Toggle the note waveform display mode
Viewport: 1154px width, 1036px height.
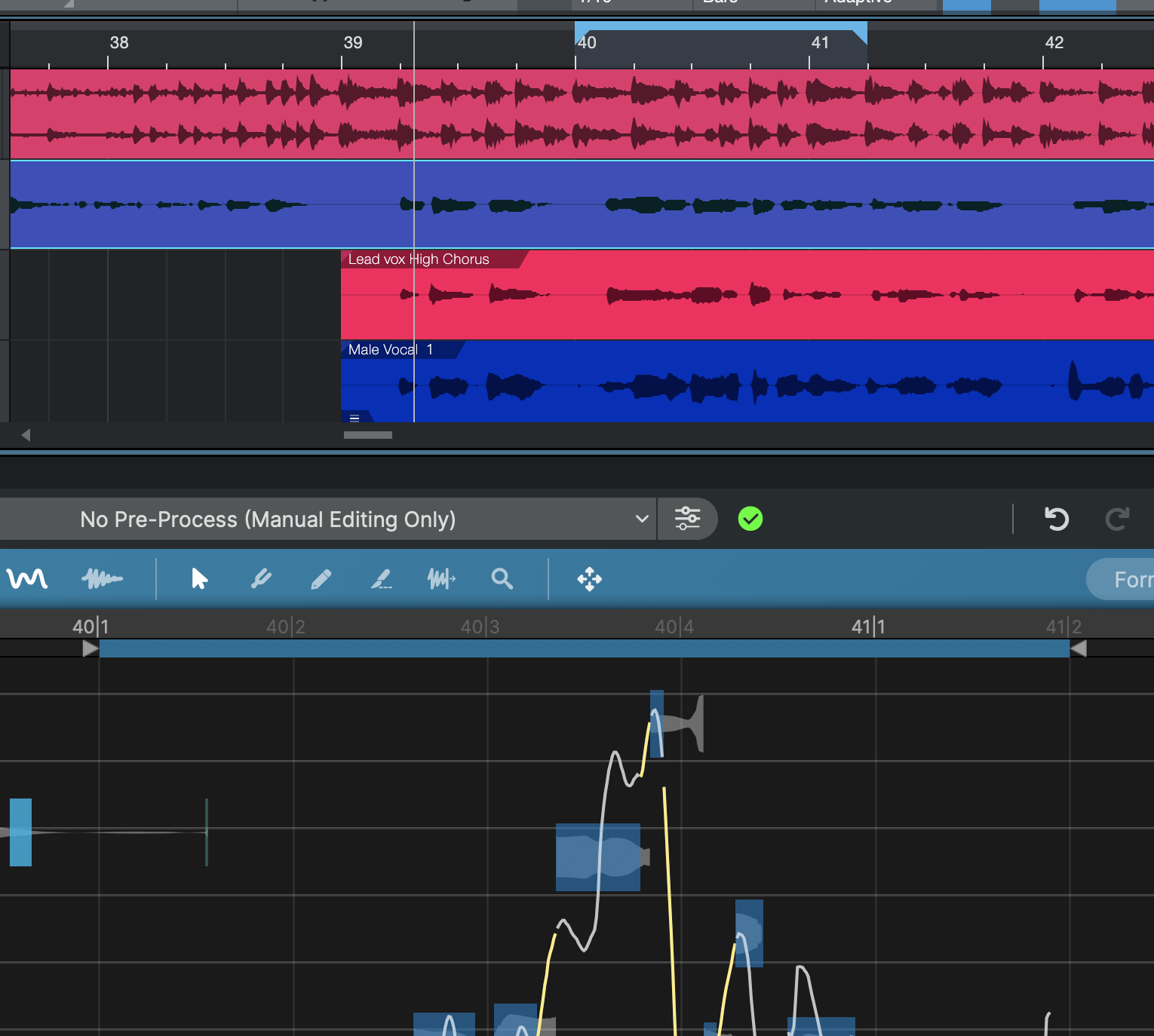click(103, 579)
